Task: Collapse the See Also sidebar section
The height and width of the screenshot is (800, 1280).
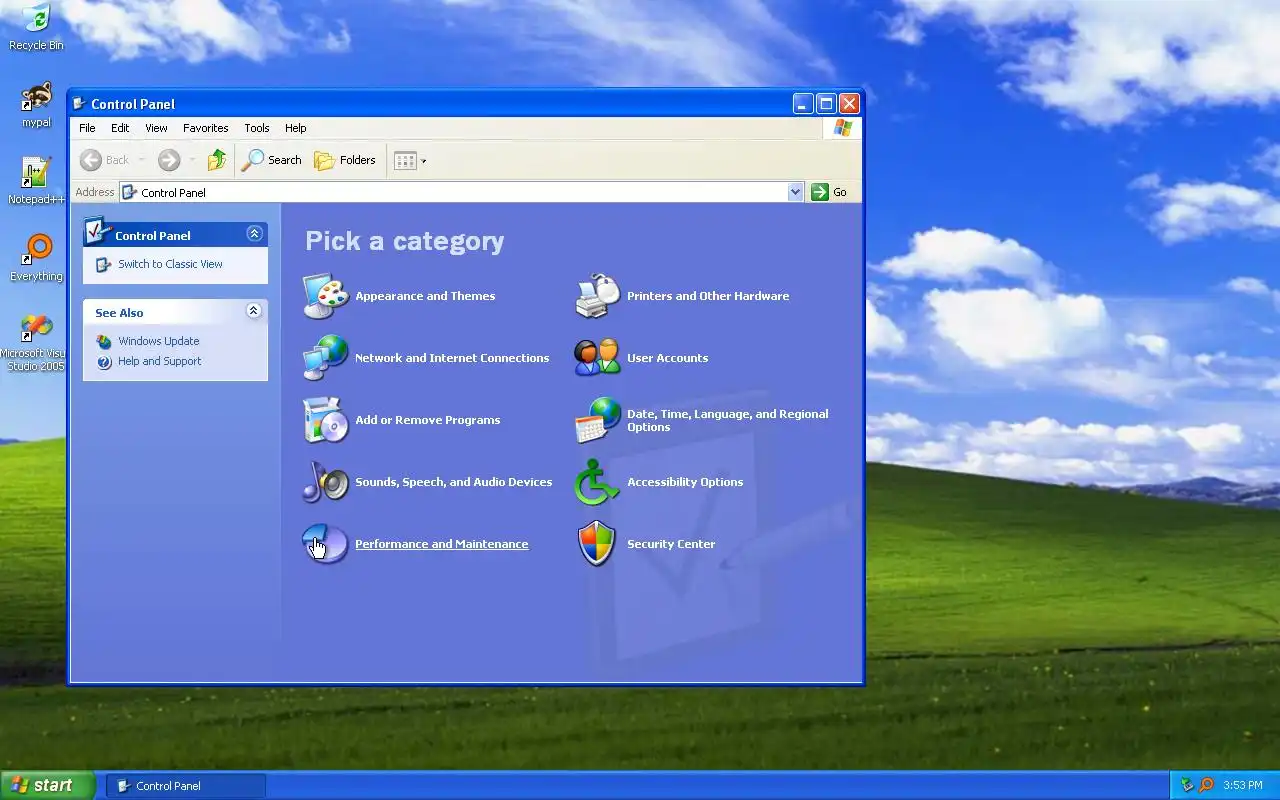Action: 254,311
